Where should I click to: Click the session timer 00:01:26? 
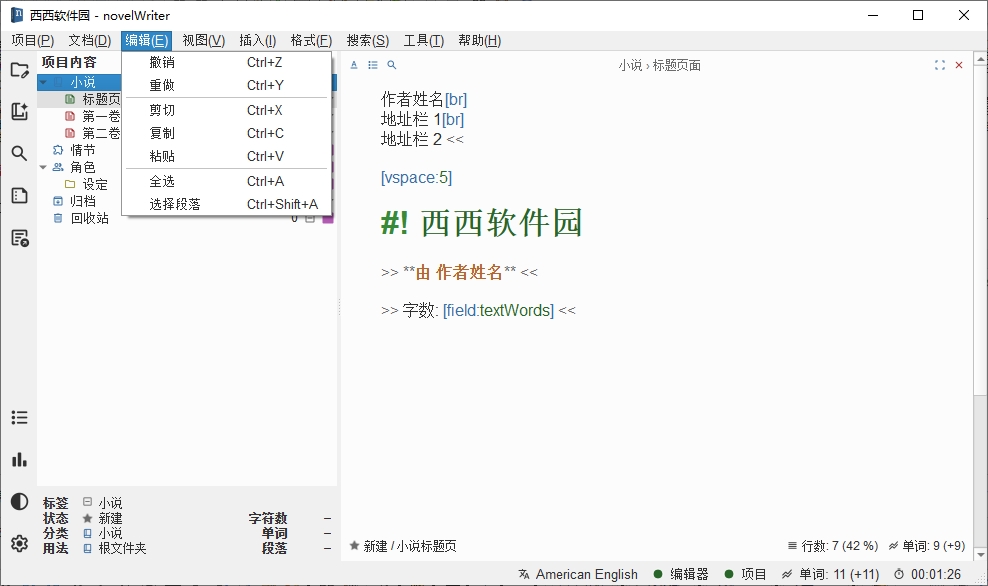tap(928, 574)
